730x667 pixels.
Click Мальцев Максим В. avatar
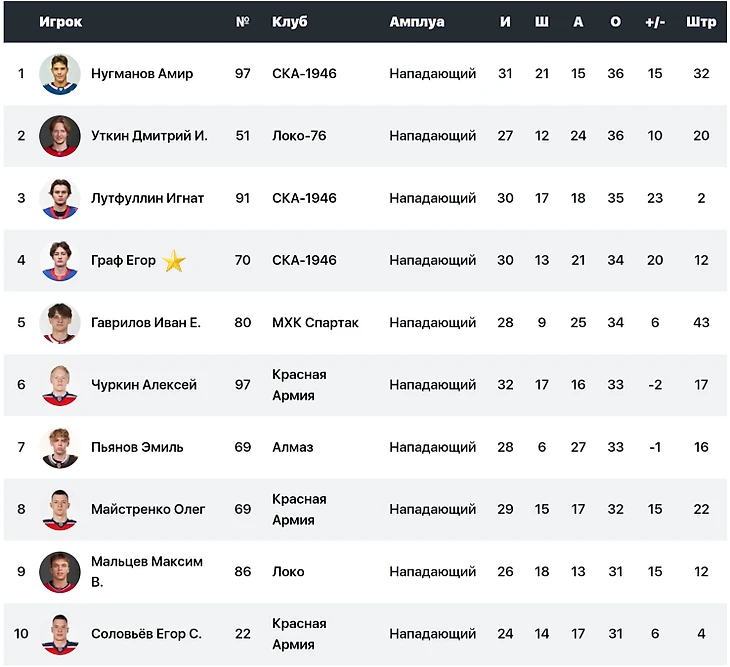coord(60,572)
